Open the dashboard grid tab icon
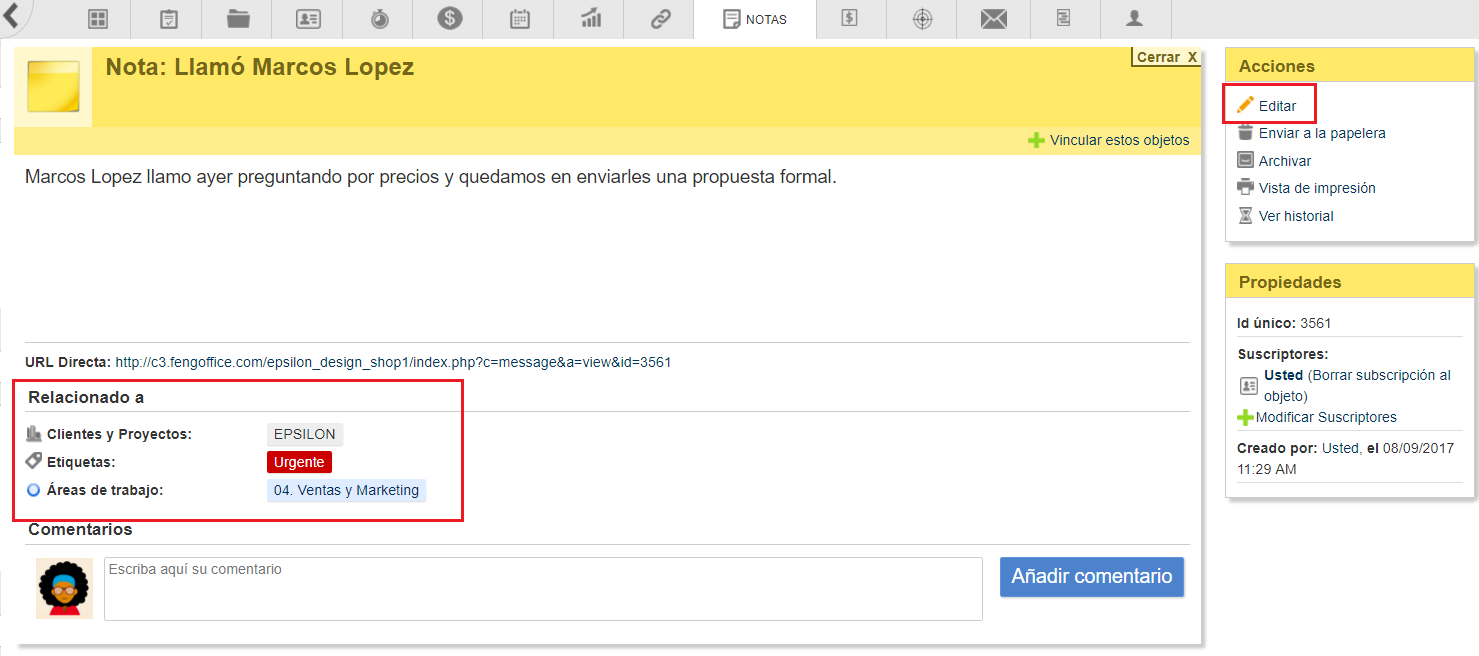This screenshot has width=1479, height=656. (x=97, y=19)
